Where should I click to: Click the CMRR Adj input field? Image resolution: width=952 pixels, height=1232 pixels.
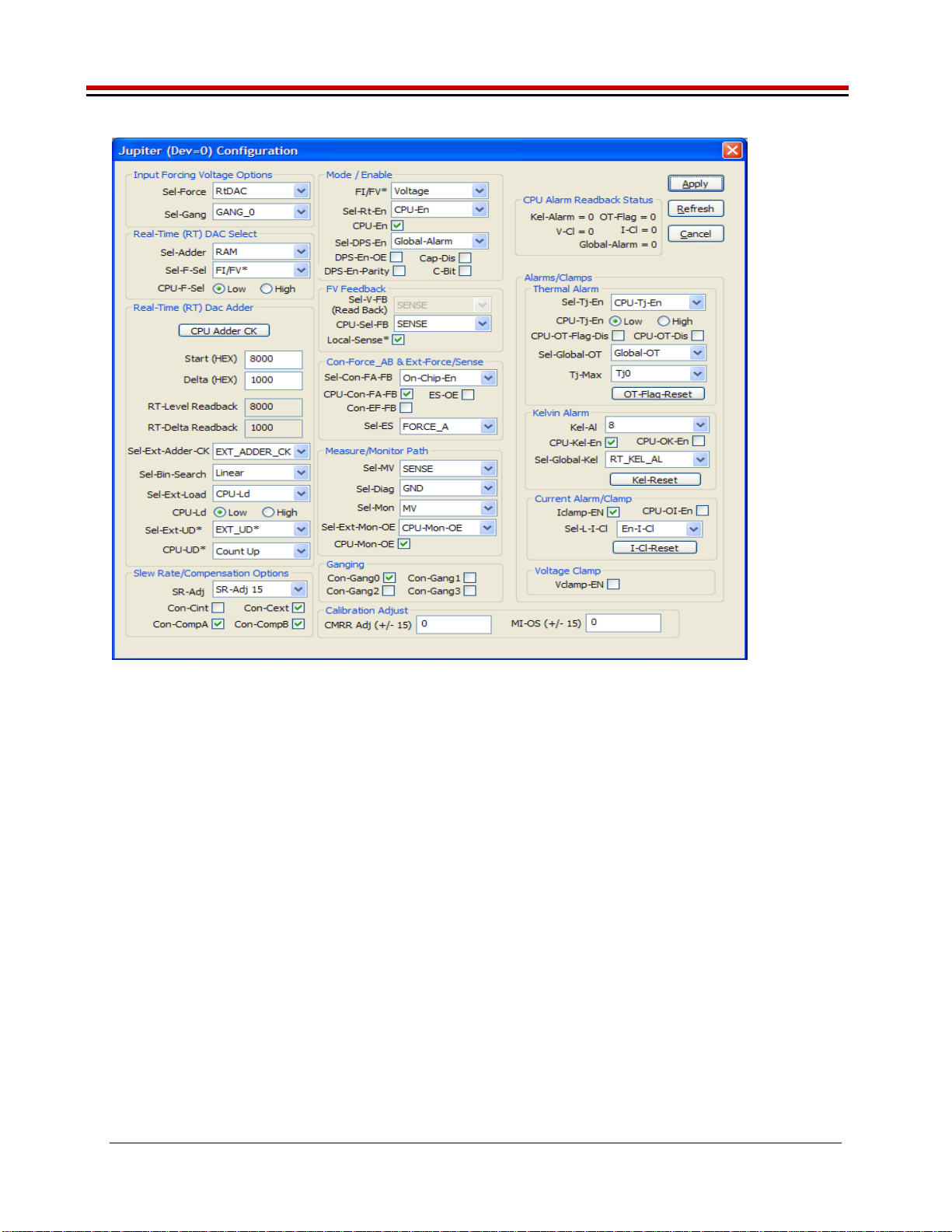tap(454, 624)
